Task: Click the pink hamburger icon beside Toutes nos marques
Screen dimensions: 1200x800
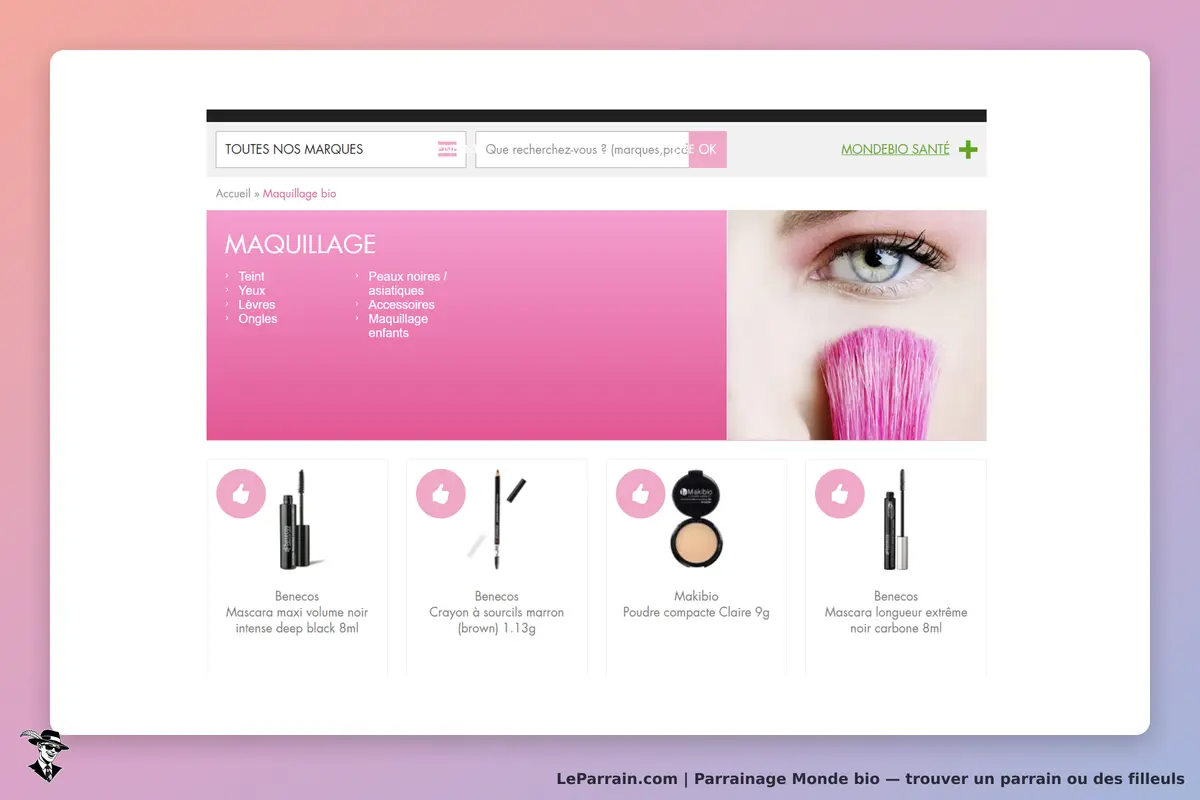Action: coord(447,150)
